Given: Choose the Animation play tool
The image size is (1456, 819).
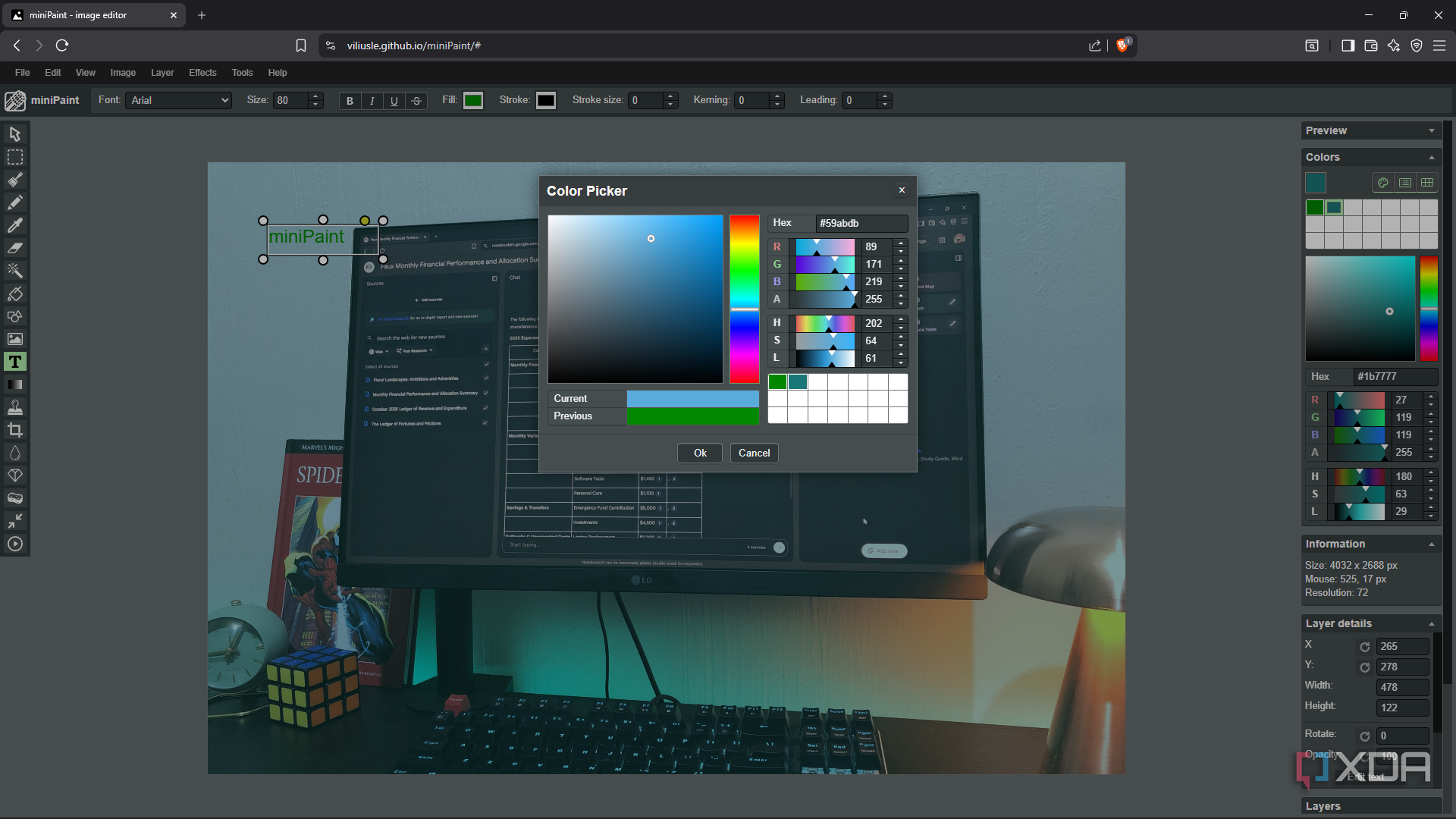Looking at the screenshot, I should click(14, 544).
